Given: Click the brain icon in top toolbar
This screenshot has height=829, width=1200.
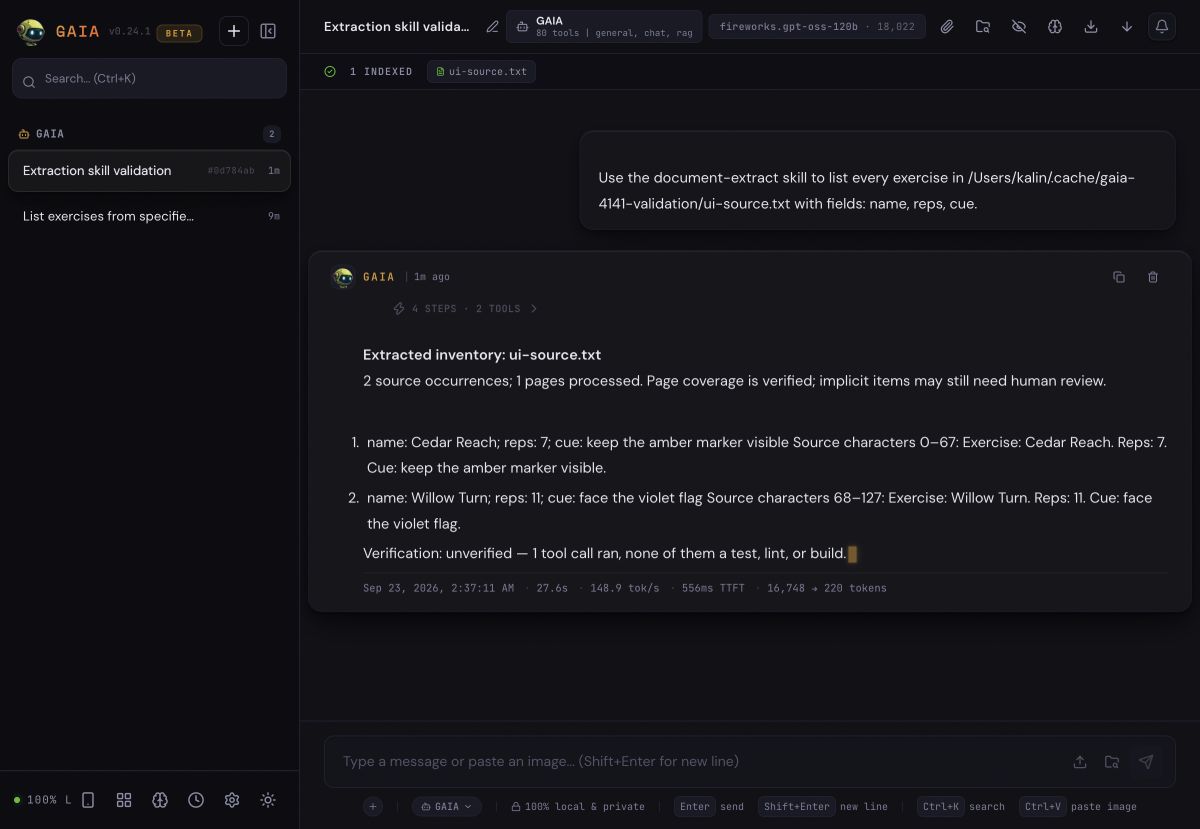Looking at the screenshot, I should pos(1055,27).
